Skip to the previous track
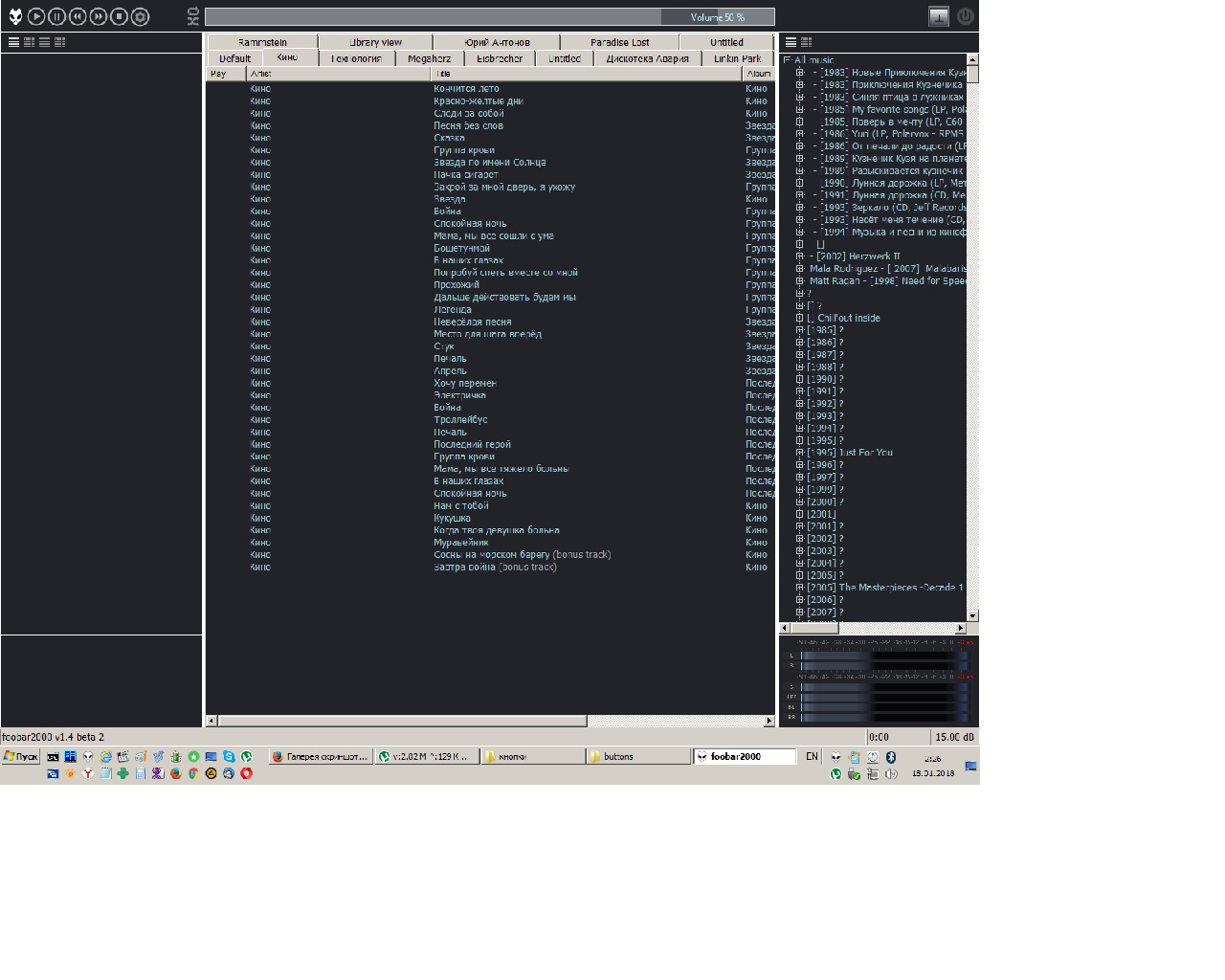This screenshot has height=980, width=1225. (78, 16)
